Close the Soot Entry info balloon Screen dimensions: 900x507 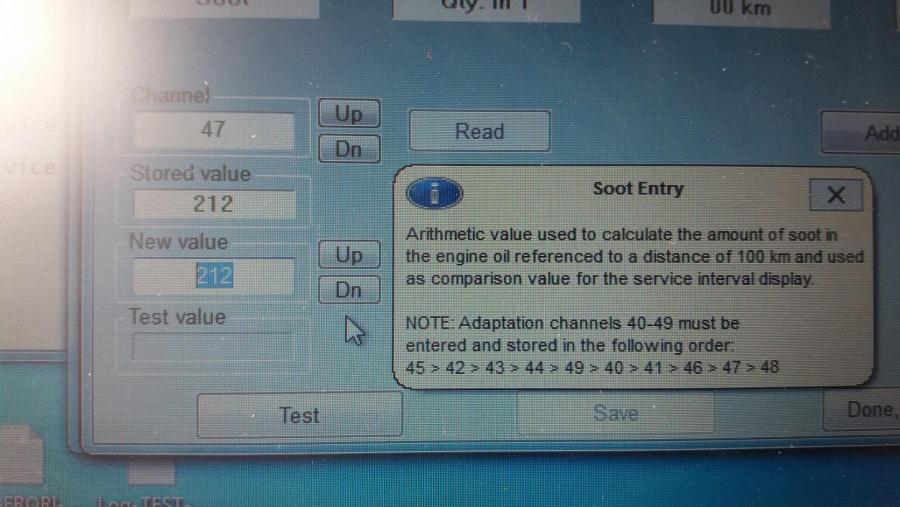click(836, 195)
